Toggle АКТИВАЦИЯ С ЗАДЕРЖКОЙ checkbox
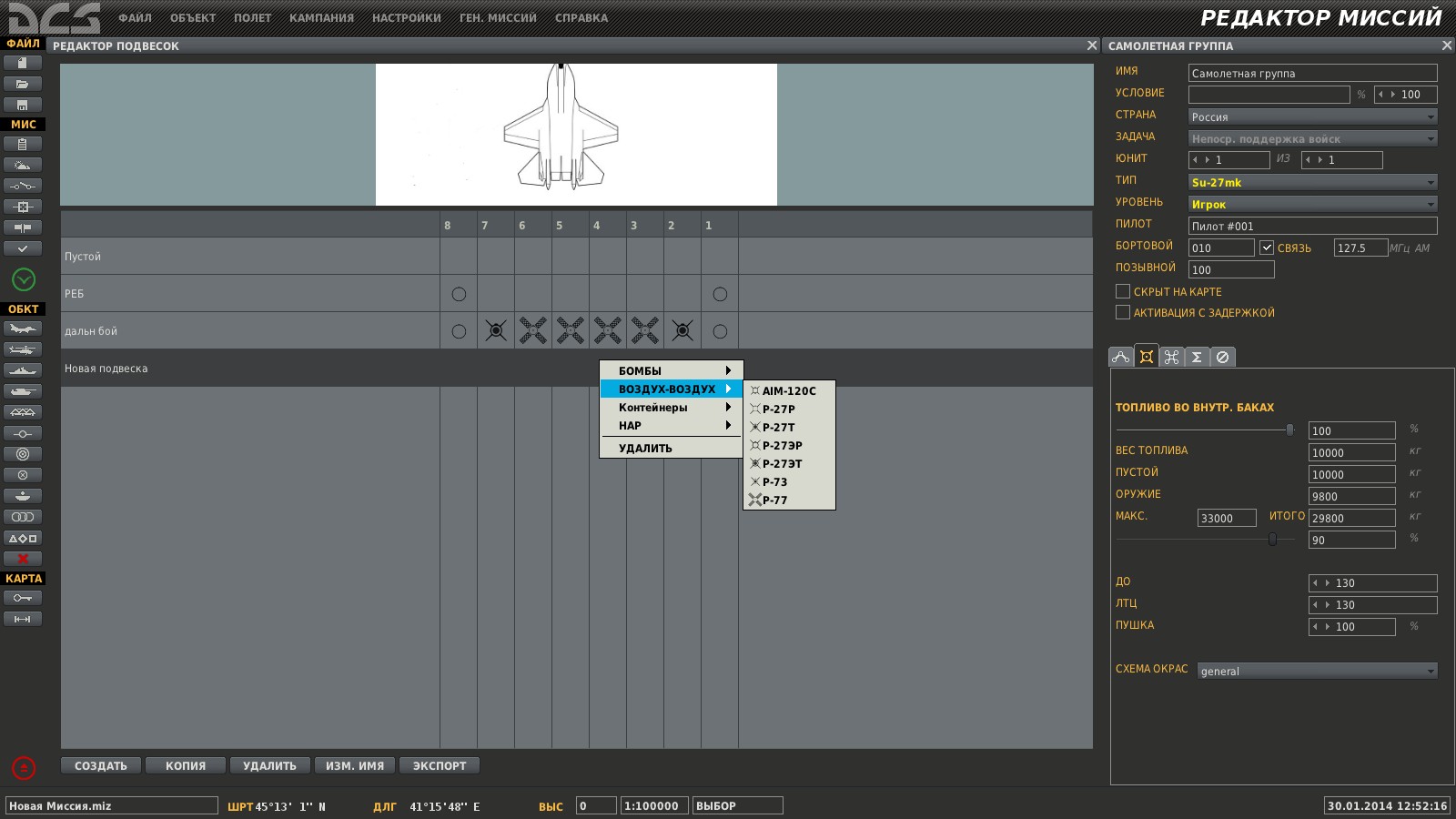Image resolution: width=1456 pixels, height=819 pixels. (1123, 312)
